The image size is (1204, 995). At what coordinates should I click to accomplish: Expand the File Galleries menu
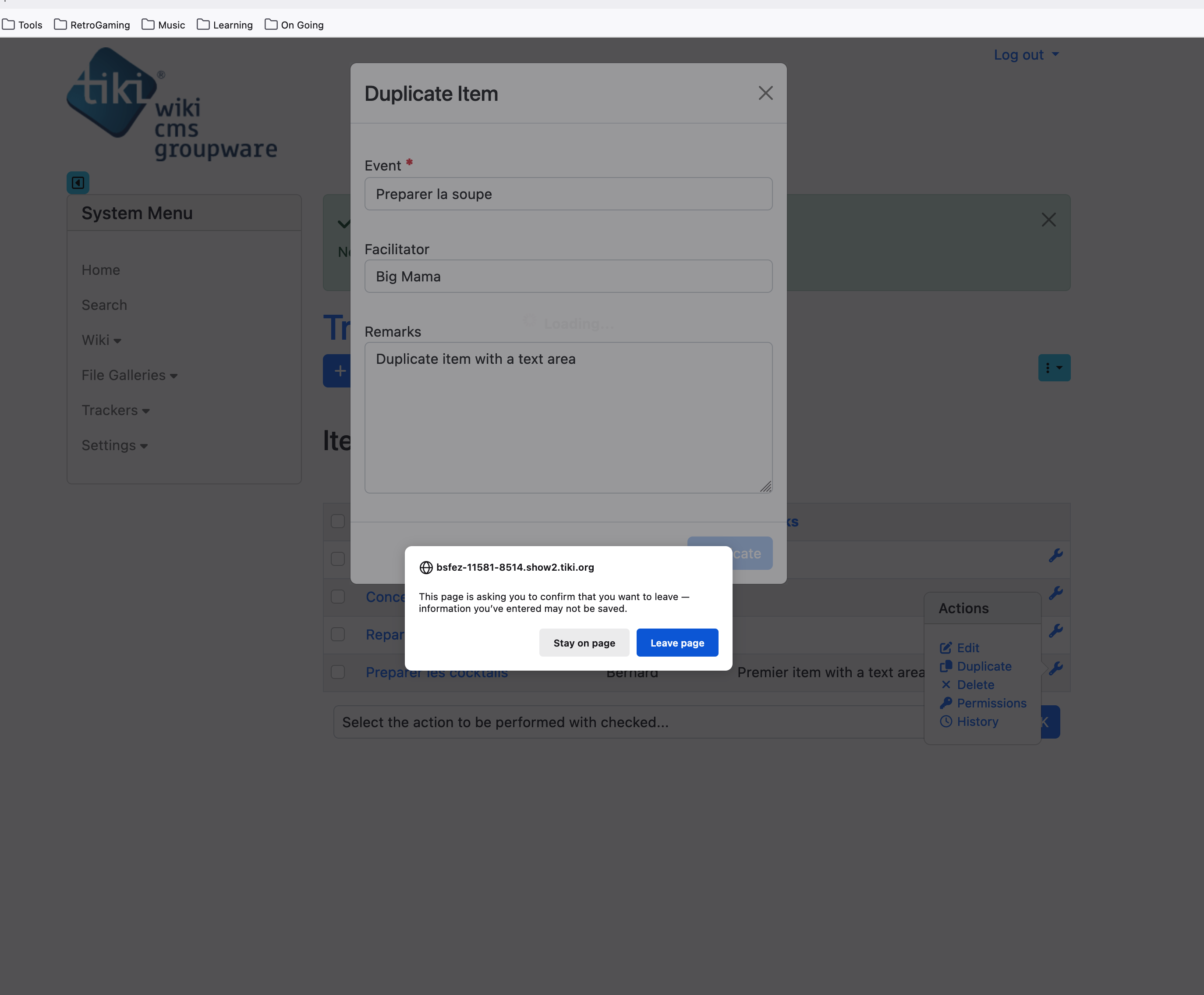click(129, 375)
